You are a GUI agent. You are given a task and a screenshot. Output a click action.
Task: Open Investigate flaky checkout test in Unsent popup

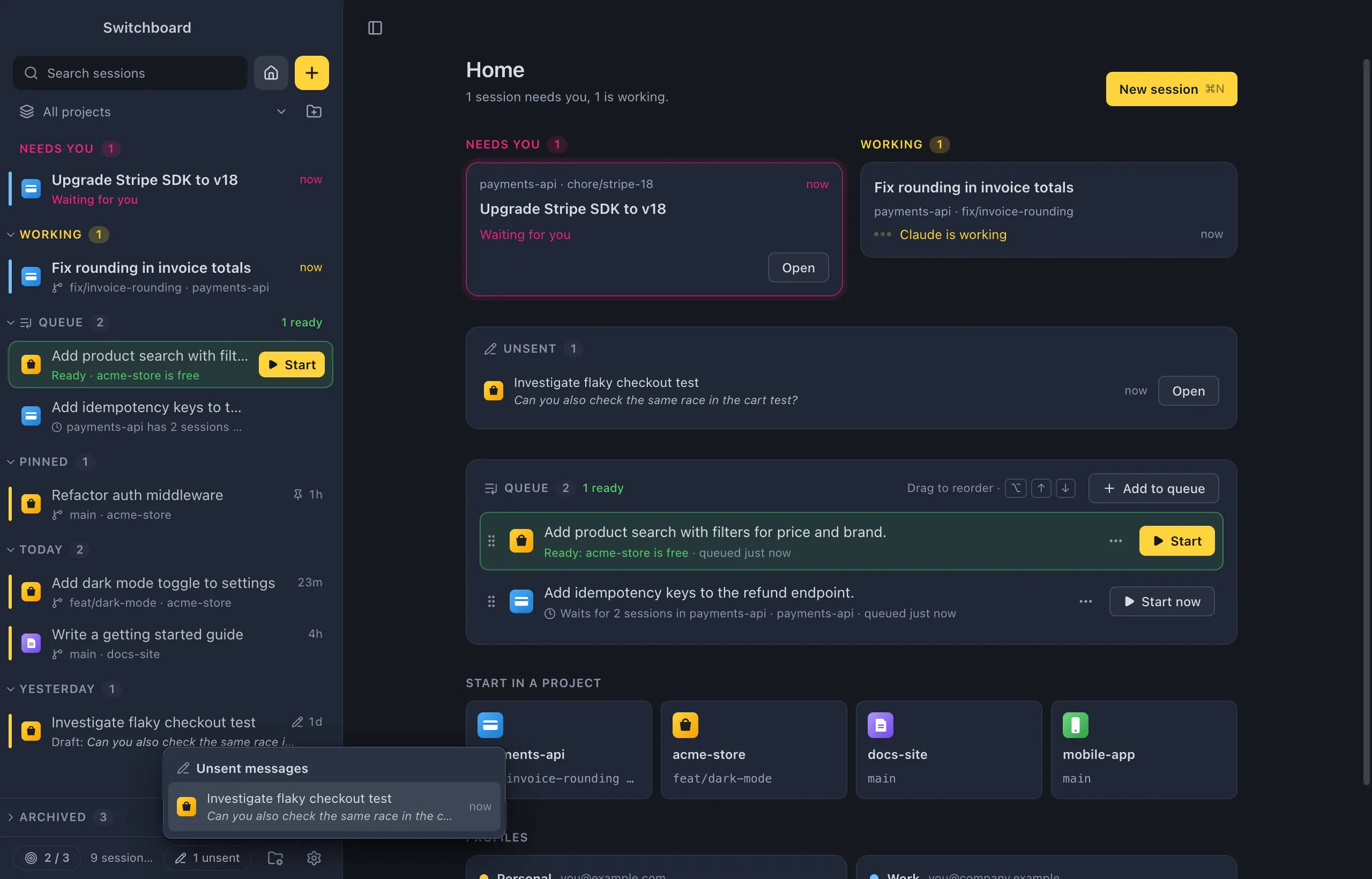point(334,807)
